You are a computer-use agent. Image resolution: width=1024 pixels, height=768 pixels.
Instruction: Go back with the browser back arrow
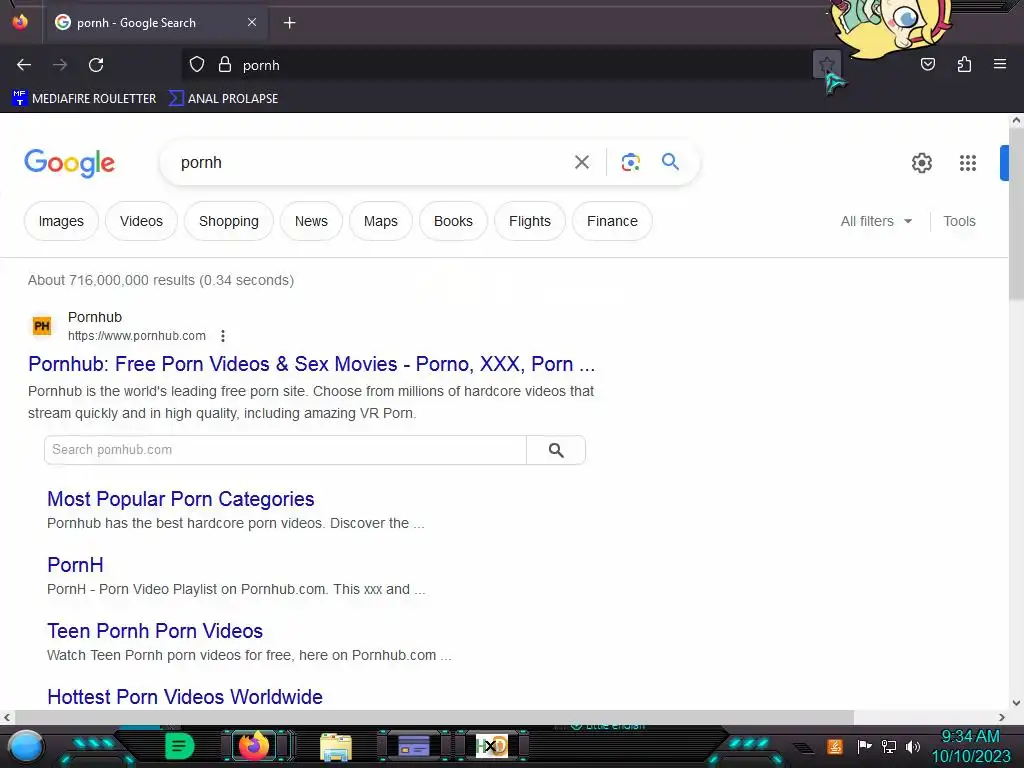tap(24, 65)
